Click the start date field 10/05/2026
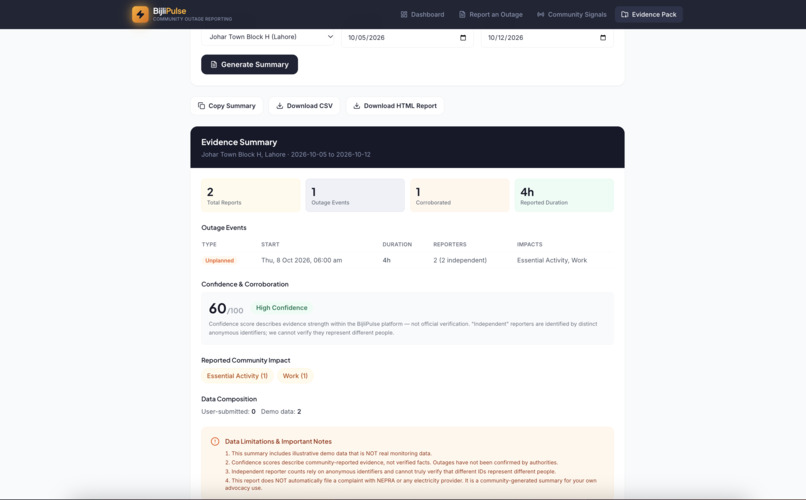Viewport: 806px width, 500px height. (407, 38)
